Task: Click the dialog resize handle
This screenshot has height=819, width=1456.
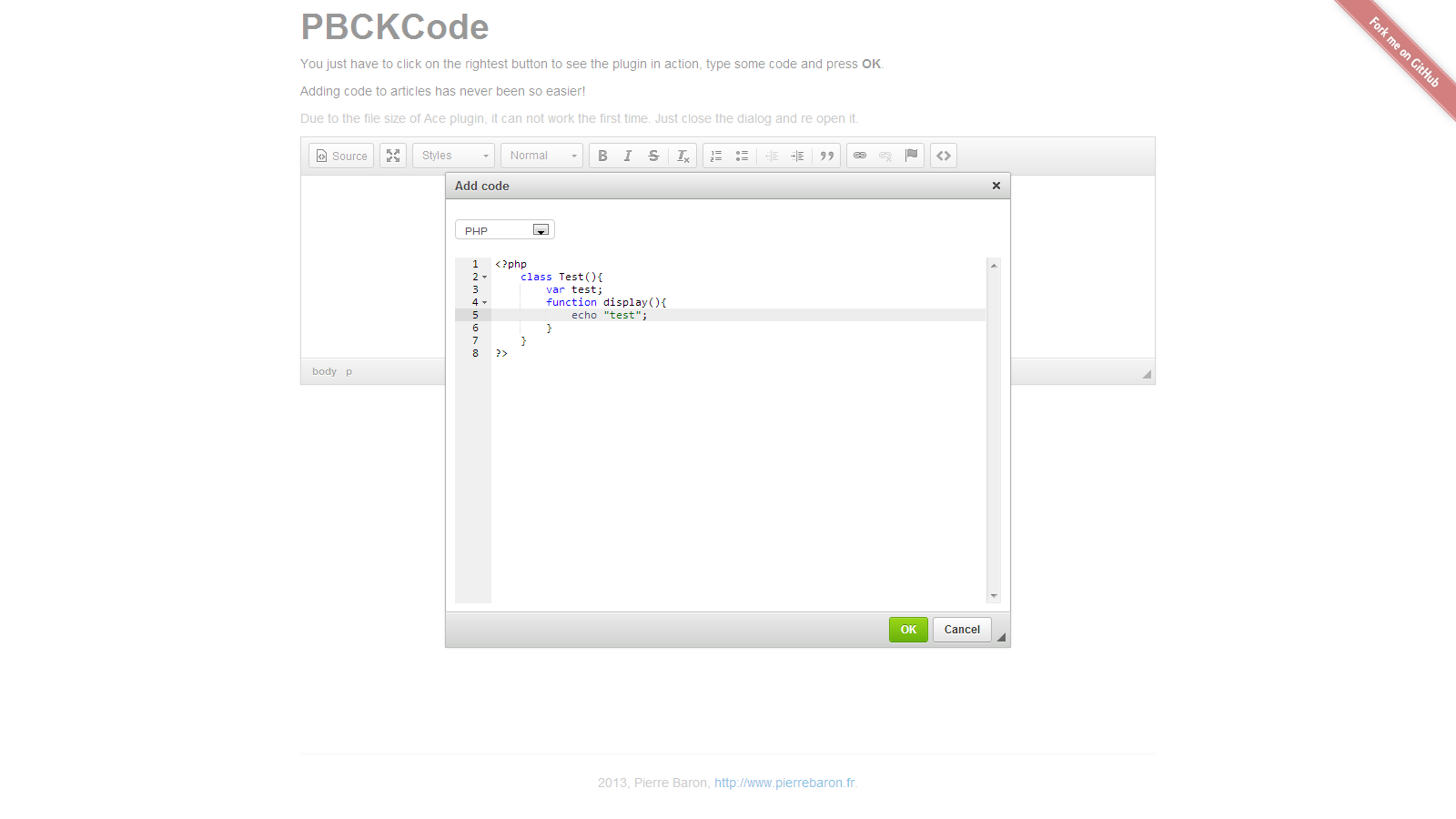Action: 1001,637
